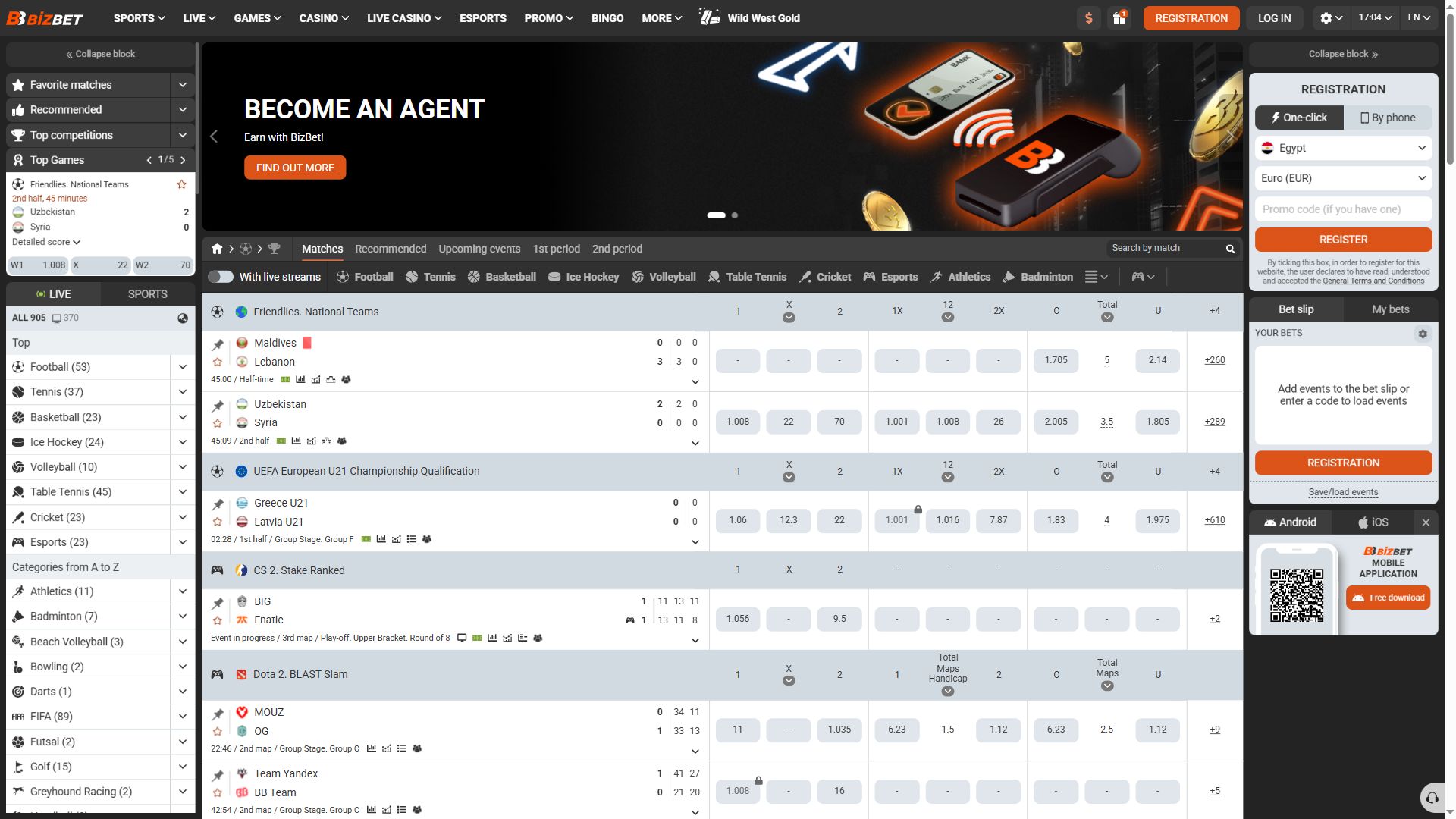The width and height of the screenshot is (1456, 819).
Task: Star the Greece U21 match as favorite
Action: 218,522
